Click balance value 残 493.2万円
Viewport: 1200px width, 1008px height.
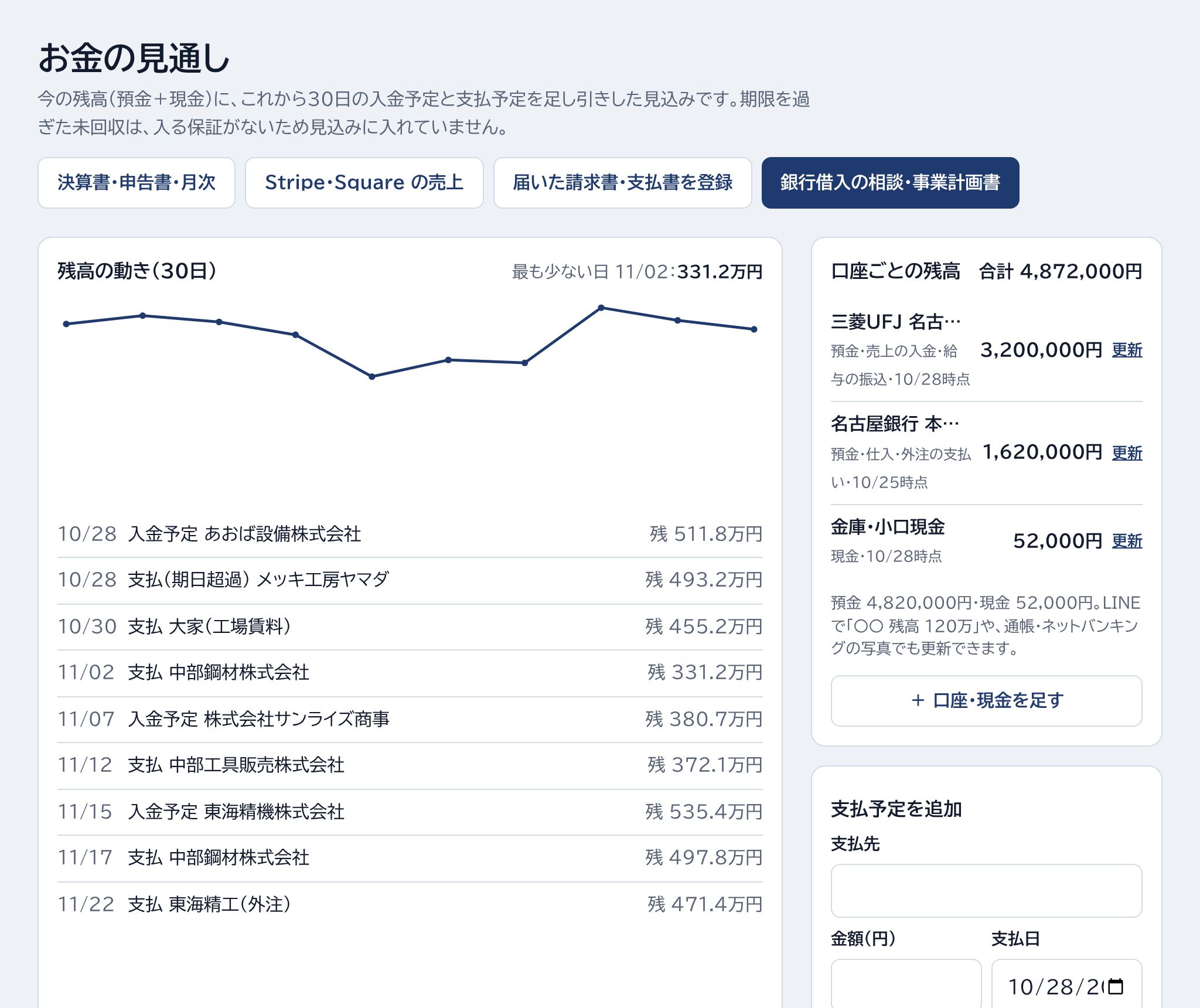click(704, 580)
